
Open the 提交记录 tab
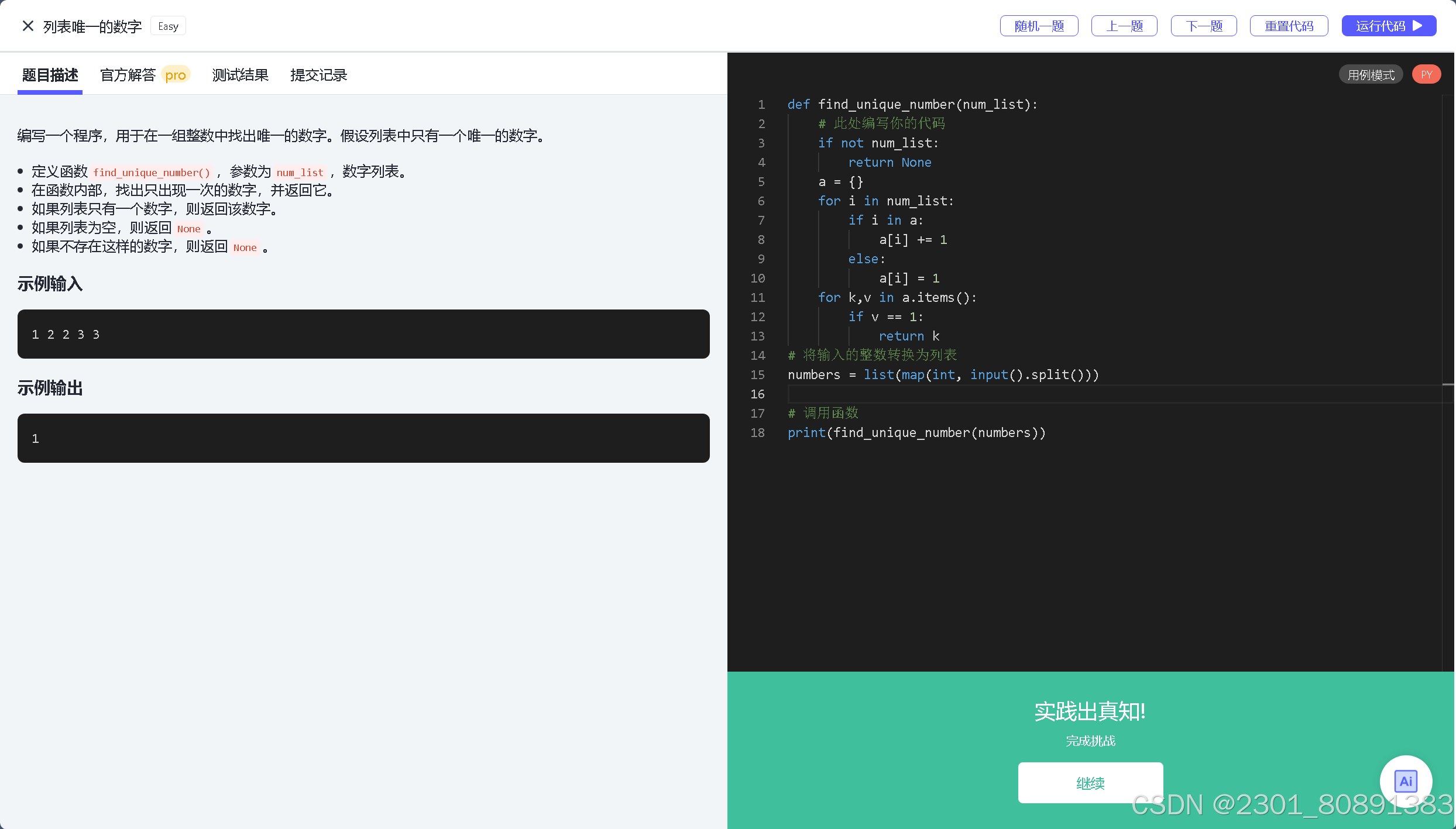tap(318, 75)
